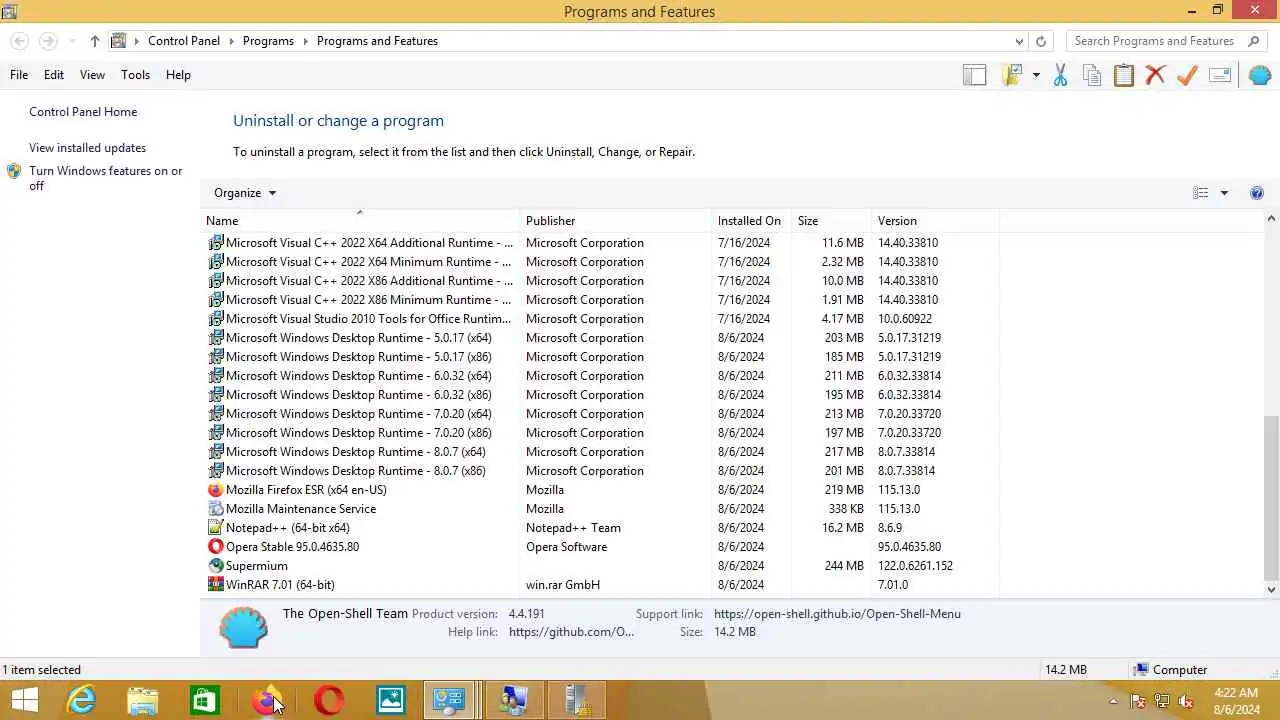
Task: Expand the breadcrumb arrow after Control Panel
Action: 231,41
